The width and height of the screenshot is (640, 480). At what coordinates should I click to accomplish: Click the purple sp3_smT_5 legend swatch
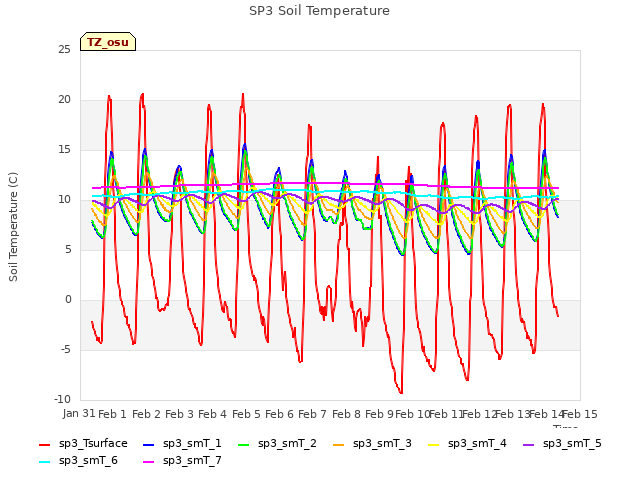pos(528,444)
